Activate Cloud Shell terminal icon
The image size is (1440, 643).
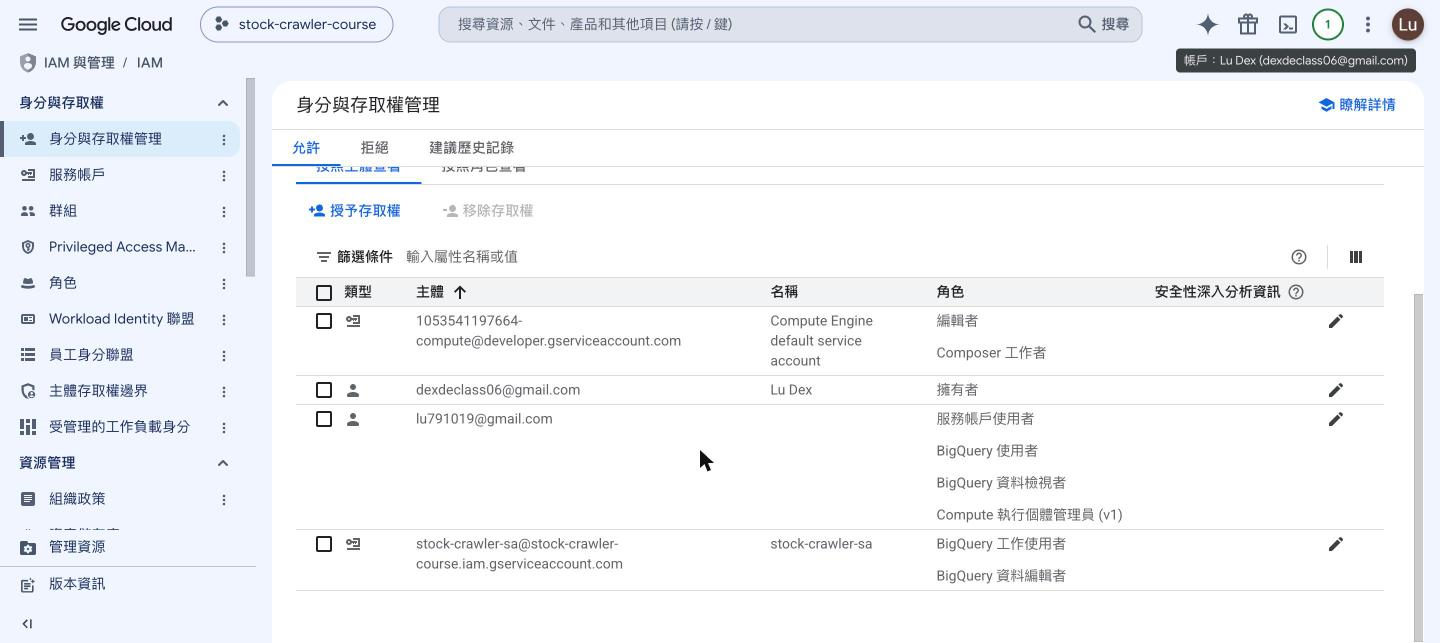pos(1288,24)
